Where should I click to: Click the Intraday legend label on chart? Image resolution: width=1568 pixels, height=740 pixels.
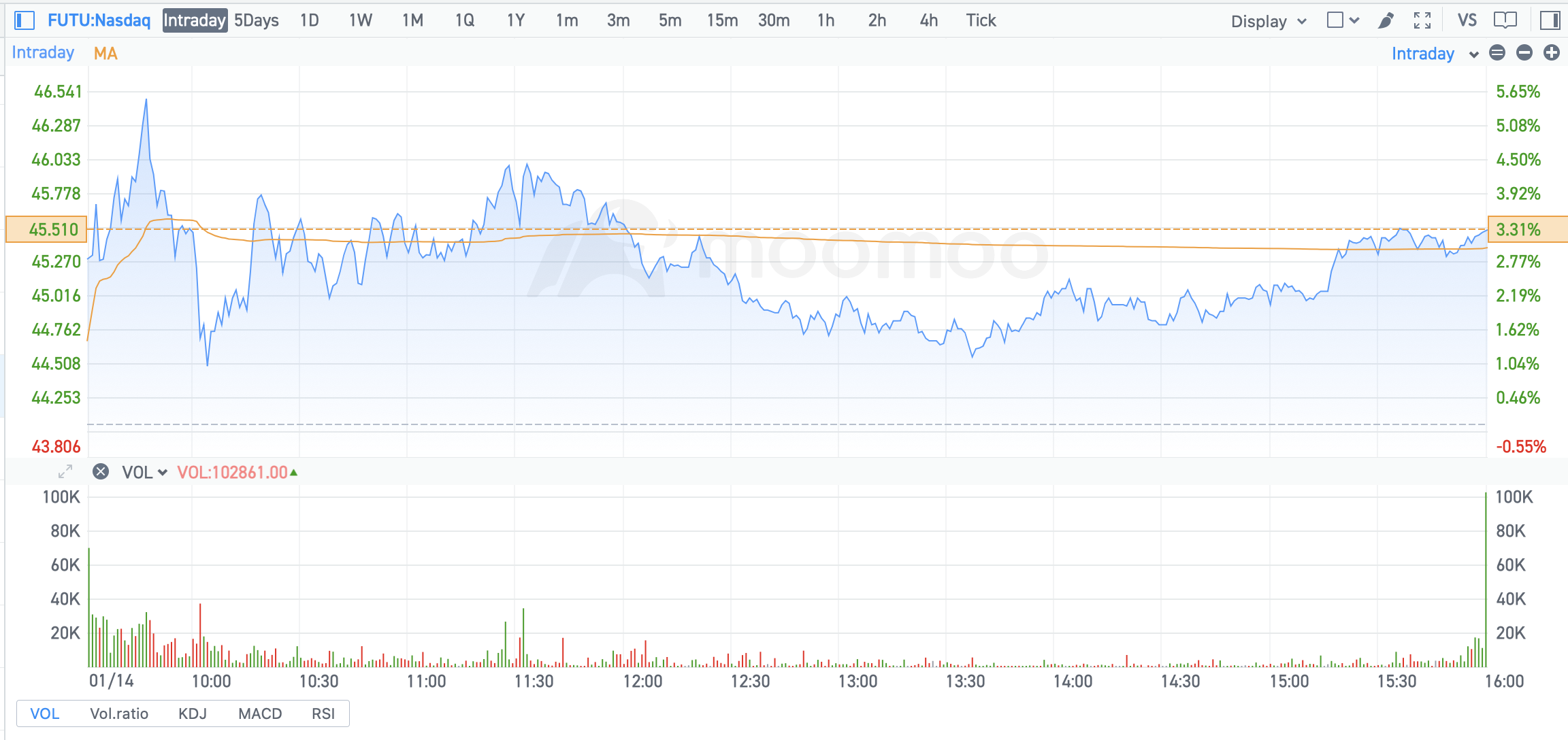pyautogui.click(x=43, y=52)
